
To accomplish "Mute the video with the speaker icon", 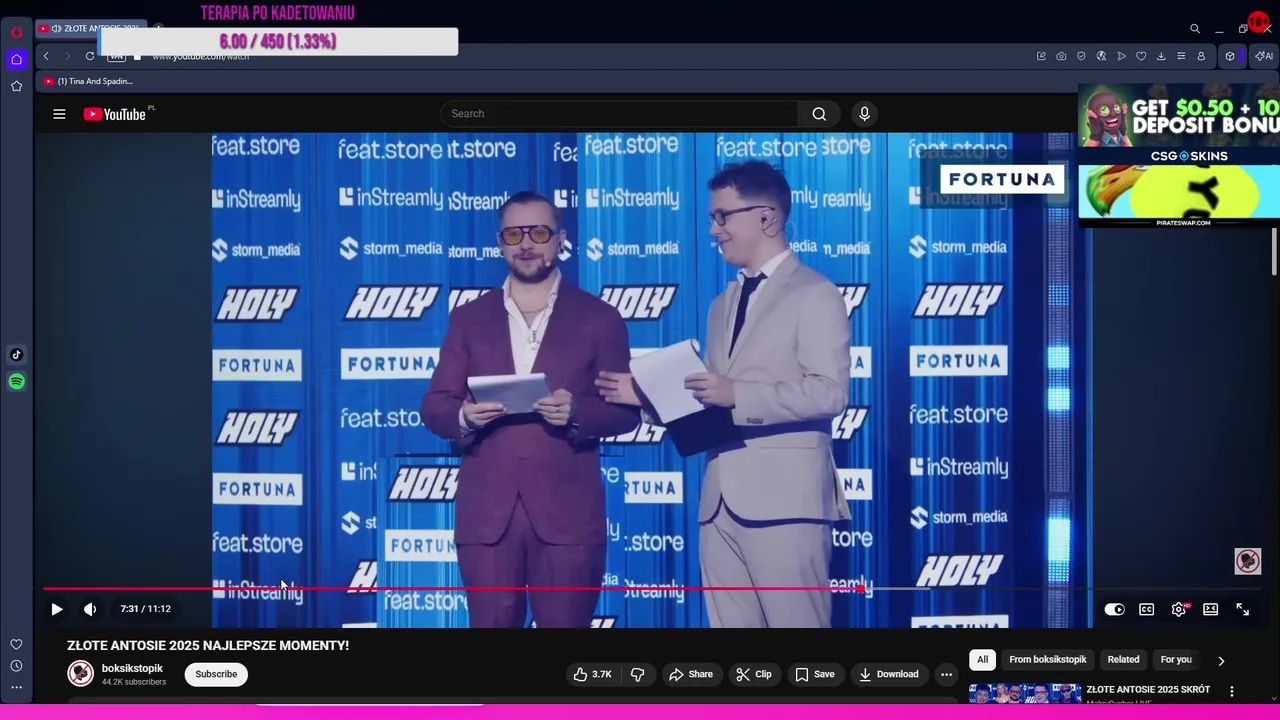I will point(90,609).
